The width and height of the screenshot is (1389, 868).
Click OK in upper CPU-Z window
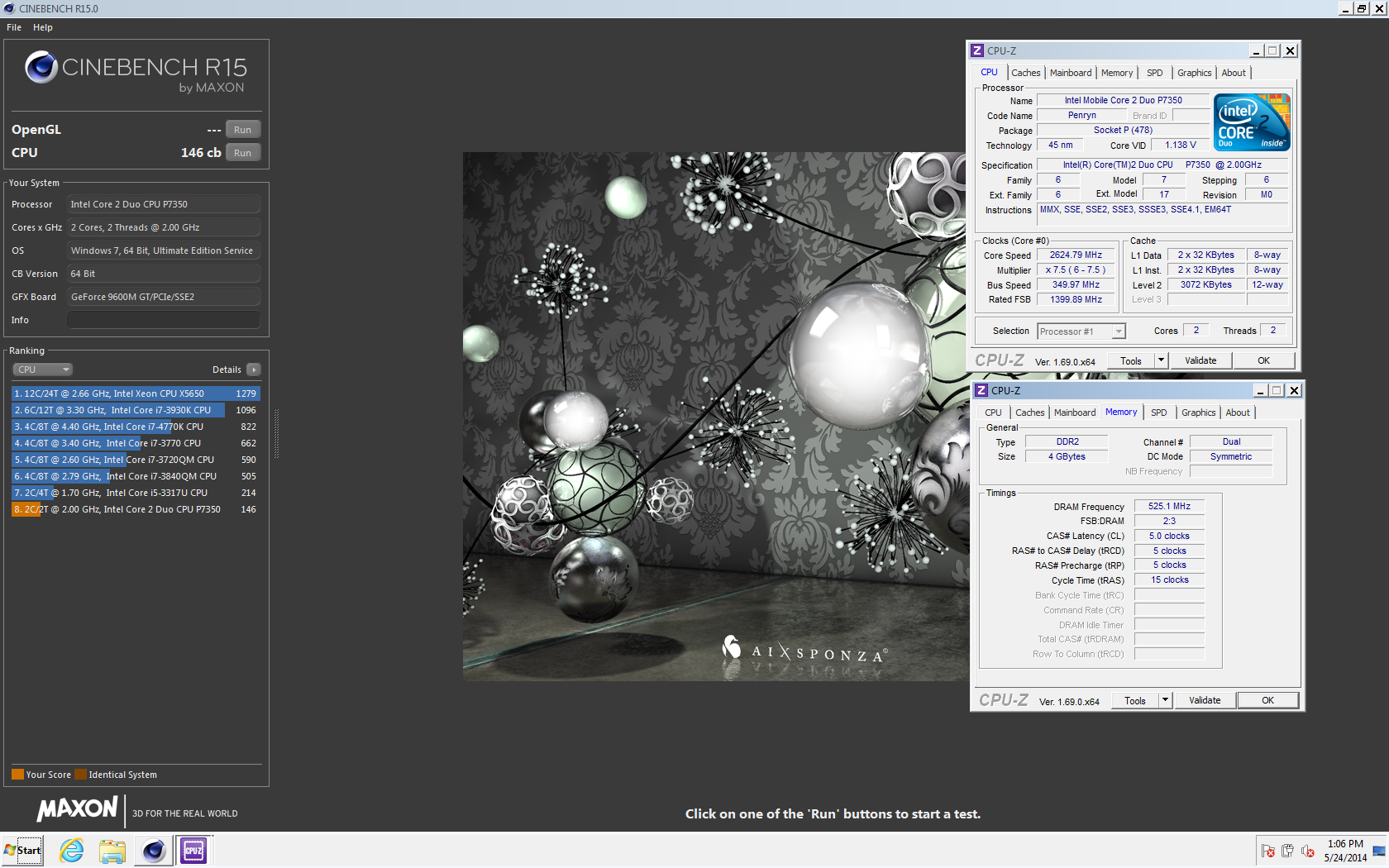pos(1264,360)
